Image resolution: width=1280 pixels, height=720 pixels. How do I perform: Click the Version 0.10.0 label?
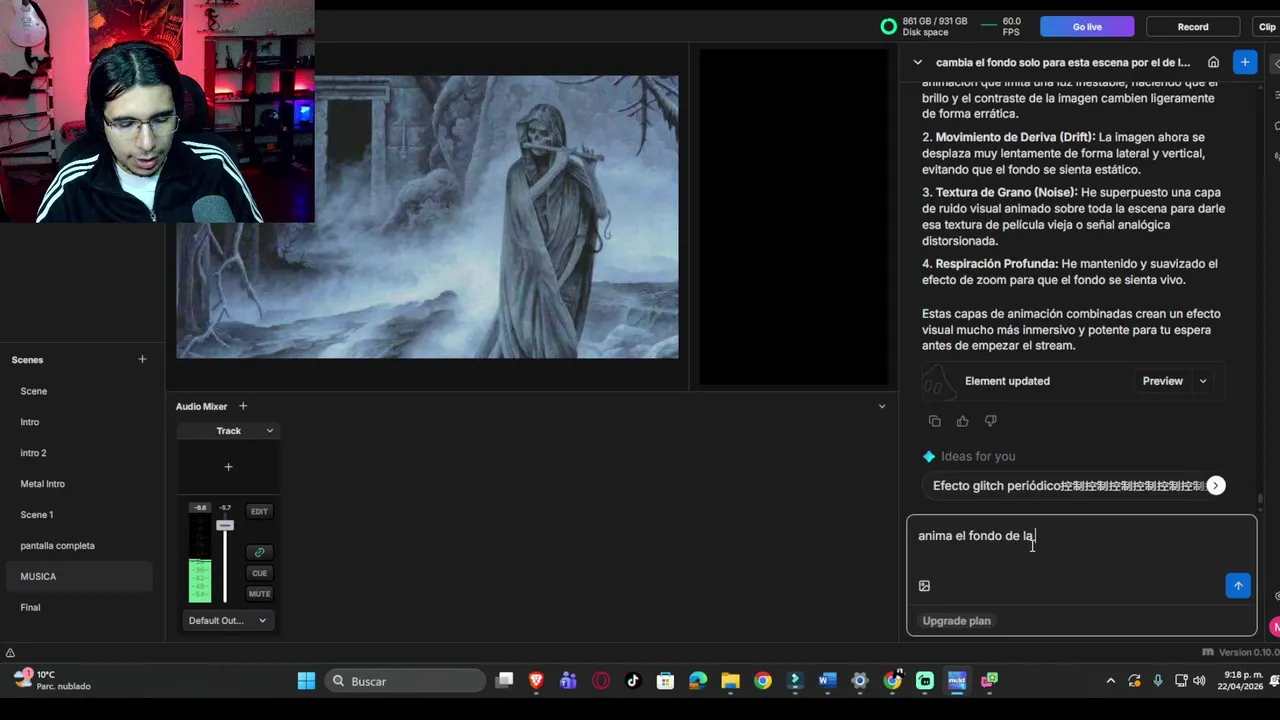coord(1248,652)
